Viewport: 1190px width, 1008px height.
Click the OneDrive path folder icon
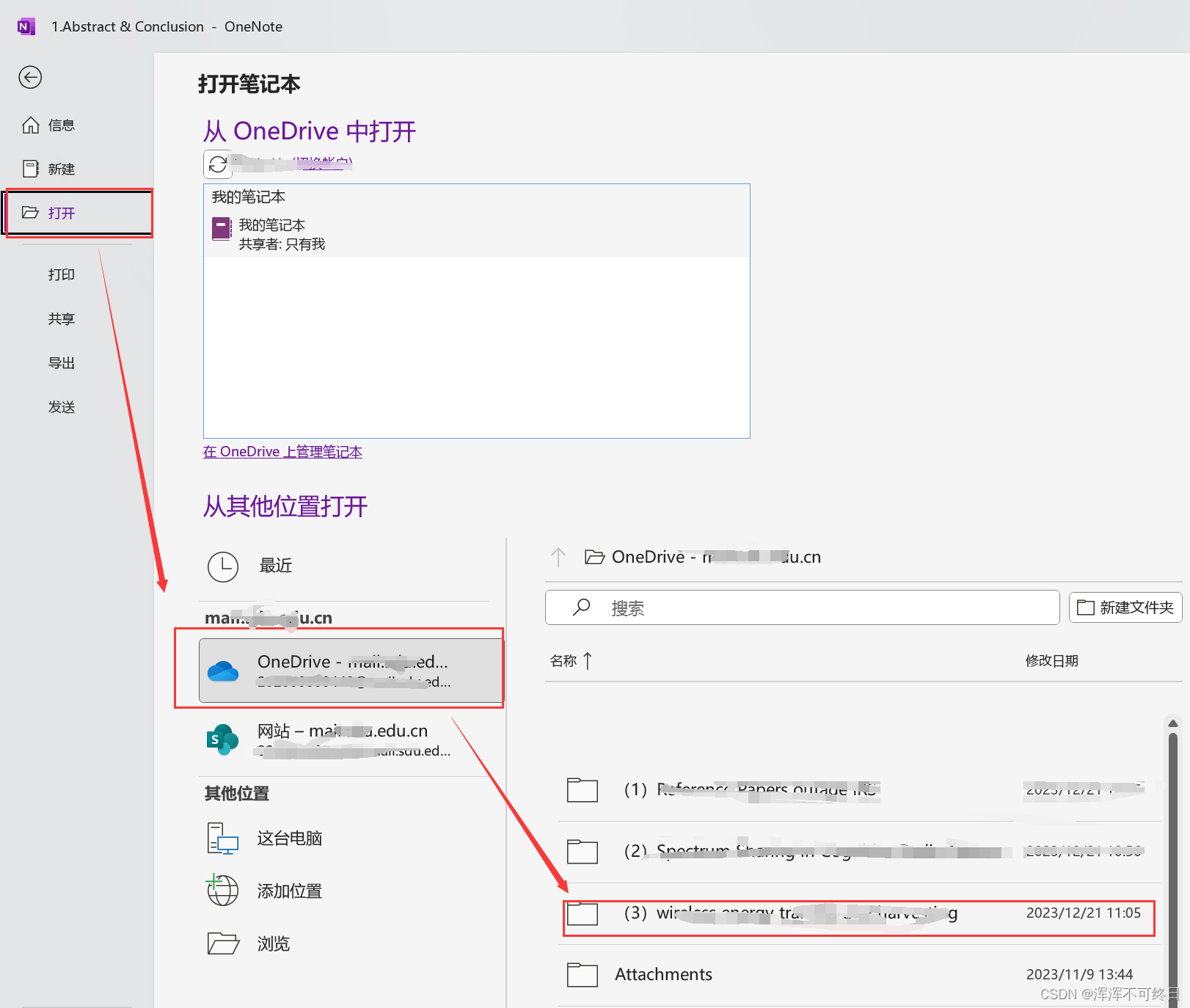tap(594, 558)
